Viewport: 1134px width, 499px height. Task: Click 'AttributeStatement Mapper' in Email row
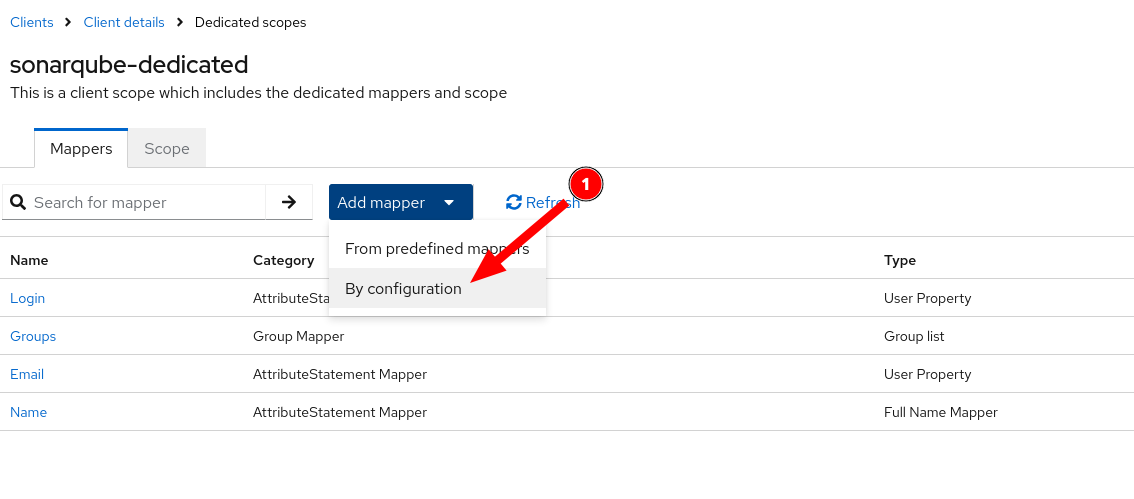click(x=340, y=374)
